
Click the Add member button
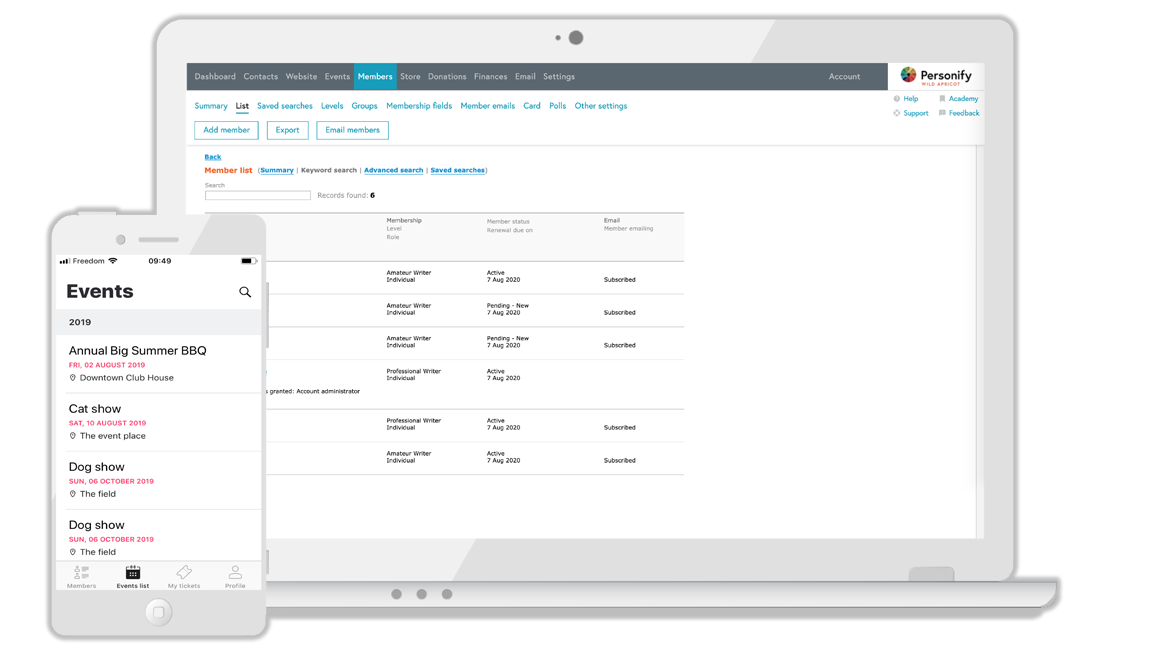coord(226,130)
